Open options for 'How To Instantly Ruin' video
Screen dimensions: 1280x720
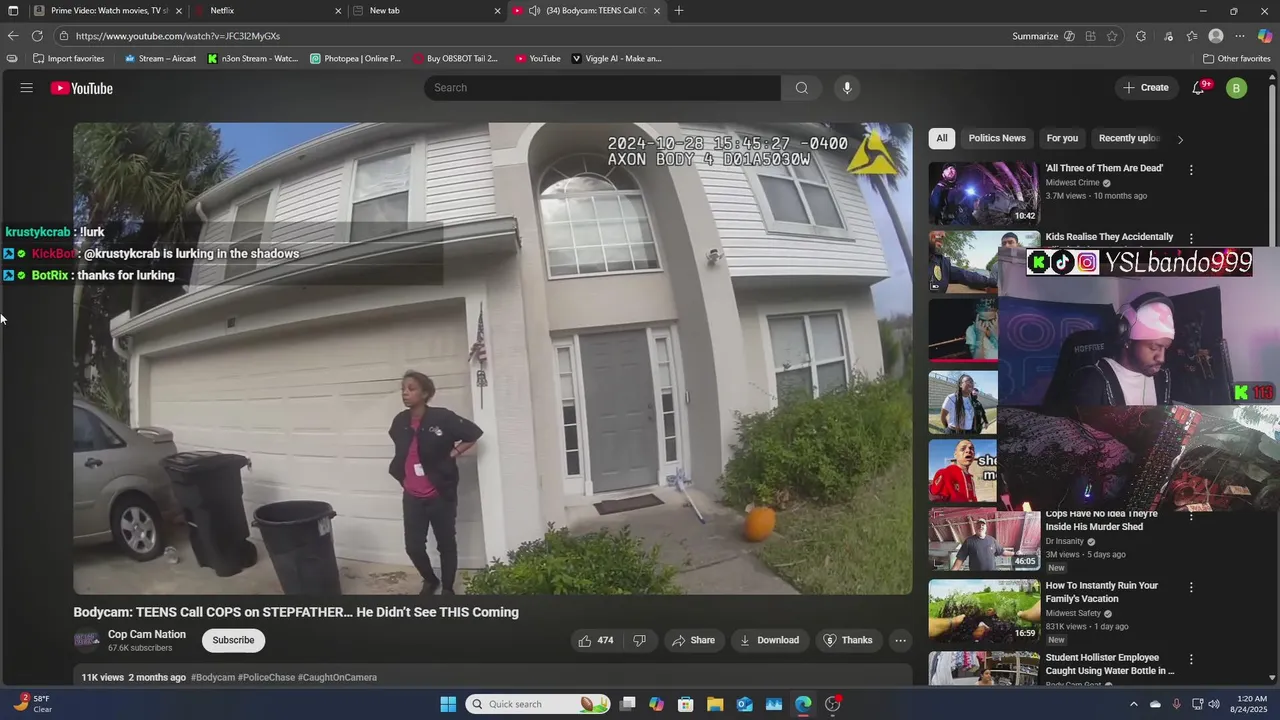tap(1191, 588)
